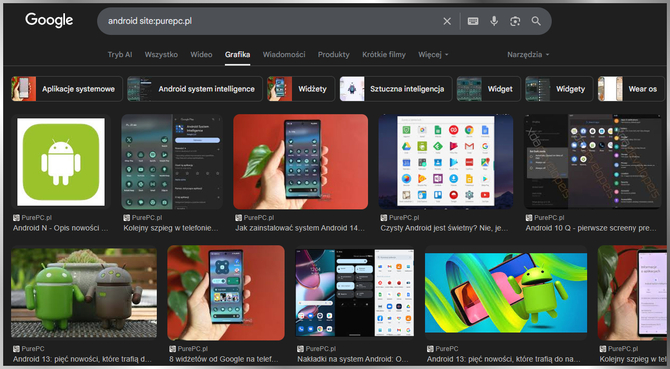The image size is (670, 369).
Task: Open the colorful-ribbon Android 13 thumbnail
Action: [506, 293]
